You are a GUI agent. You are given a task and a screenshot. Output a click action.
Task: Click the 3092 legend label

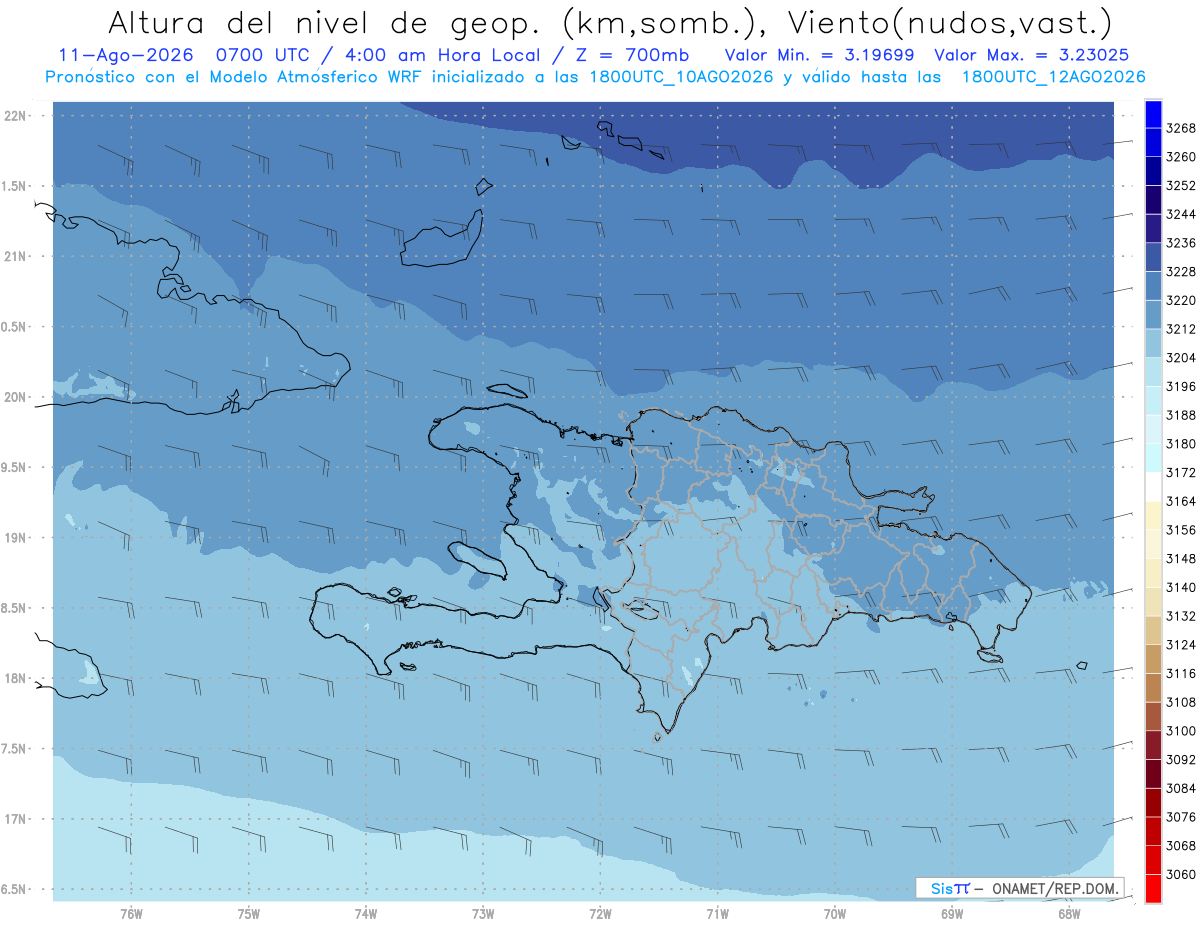click(x=1180, y=759)
